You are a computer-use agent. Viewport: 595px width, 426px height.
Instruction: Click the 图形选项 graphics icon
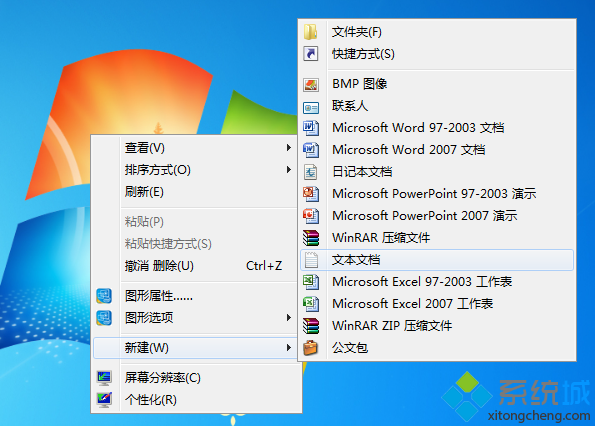point(104,318)
